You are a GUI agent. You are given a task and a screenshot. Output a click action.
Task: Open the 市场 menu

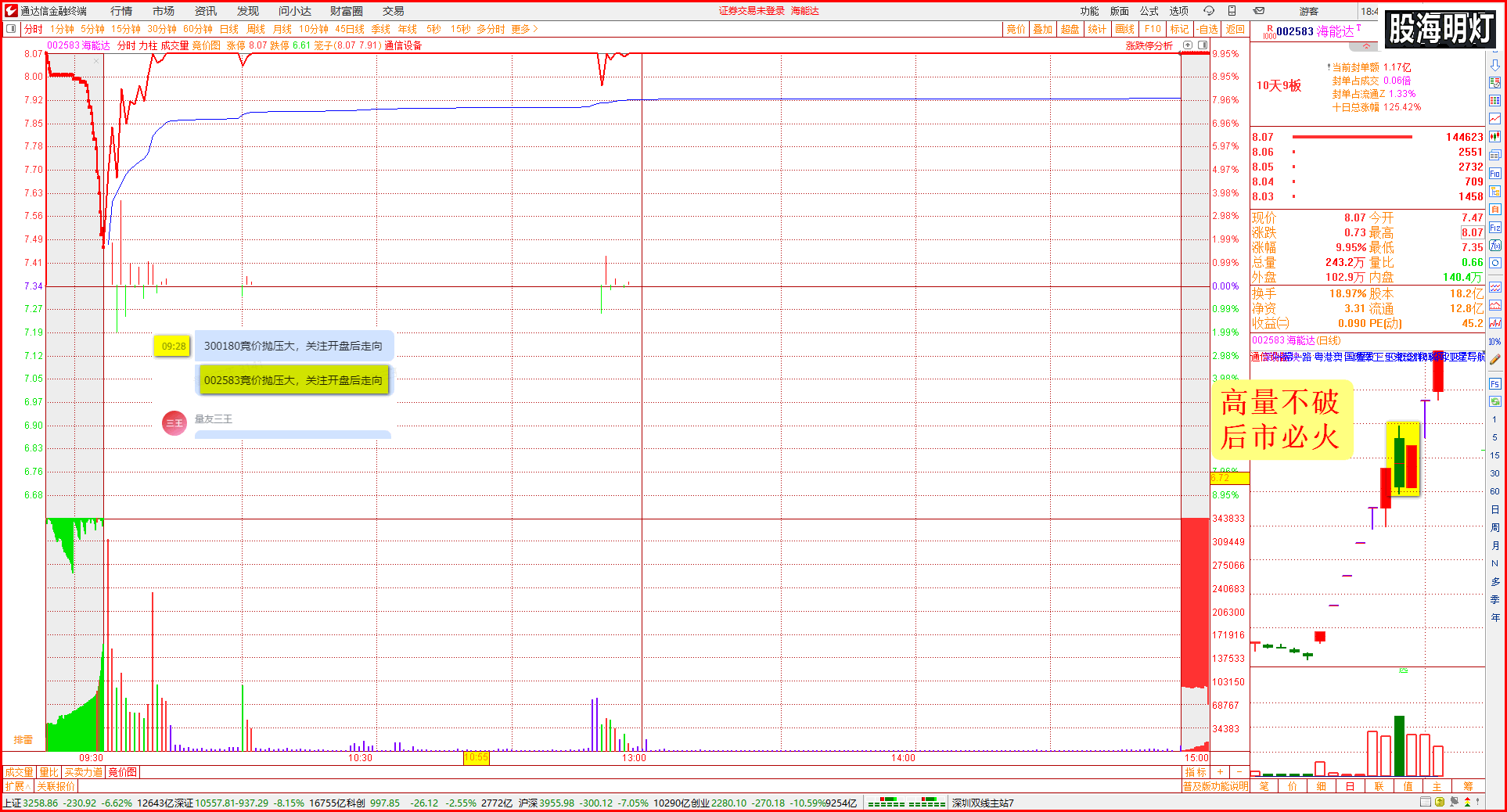(164, 11)
